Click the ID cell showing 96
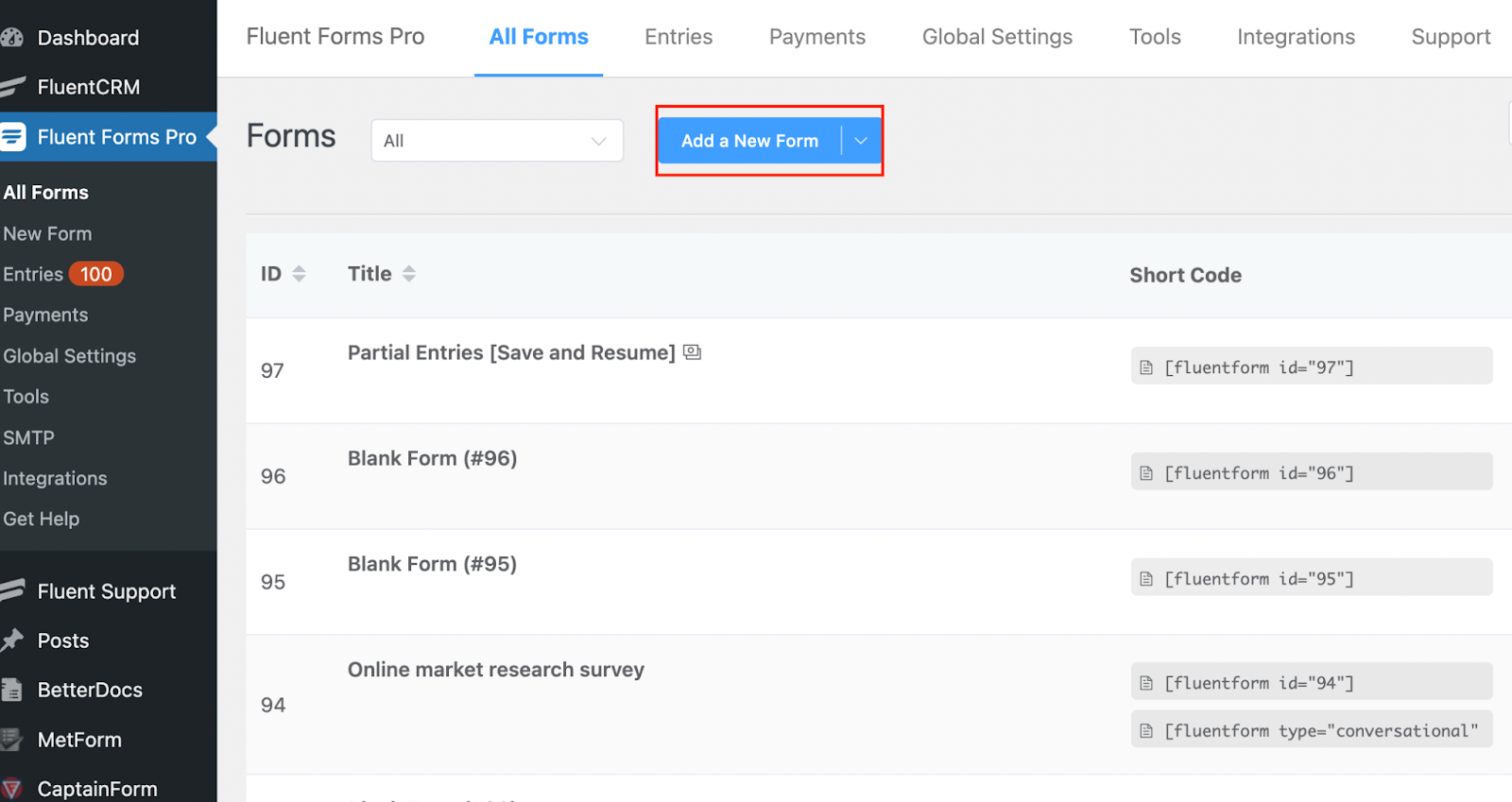Screen dimensions: 1512x802 point(273,476)
